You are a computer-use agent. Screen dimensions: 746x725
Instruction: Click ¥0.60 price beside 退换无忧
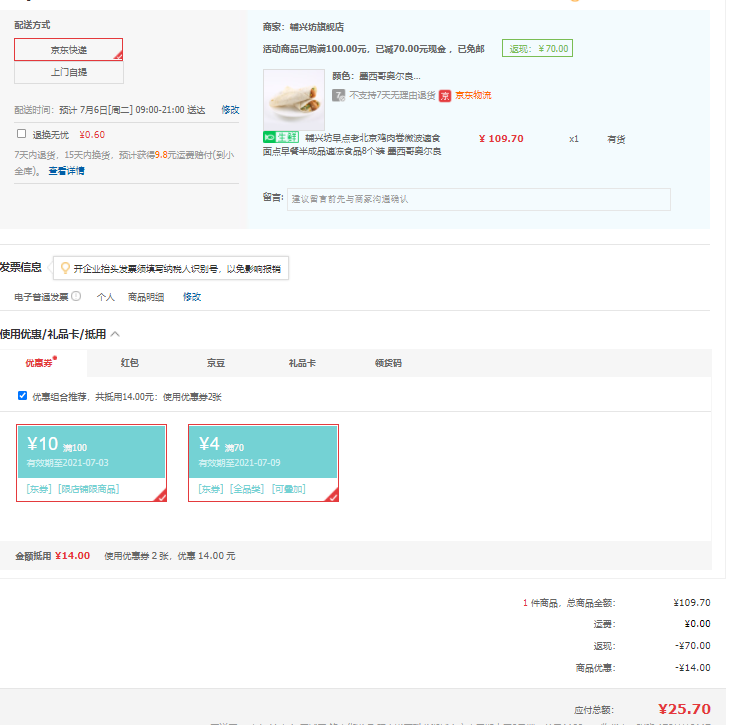tap(92, 135)
